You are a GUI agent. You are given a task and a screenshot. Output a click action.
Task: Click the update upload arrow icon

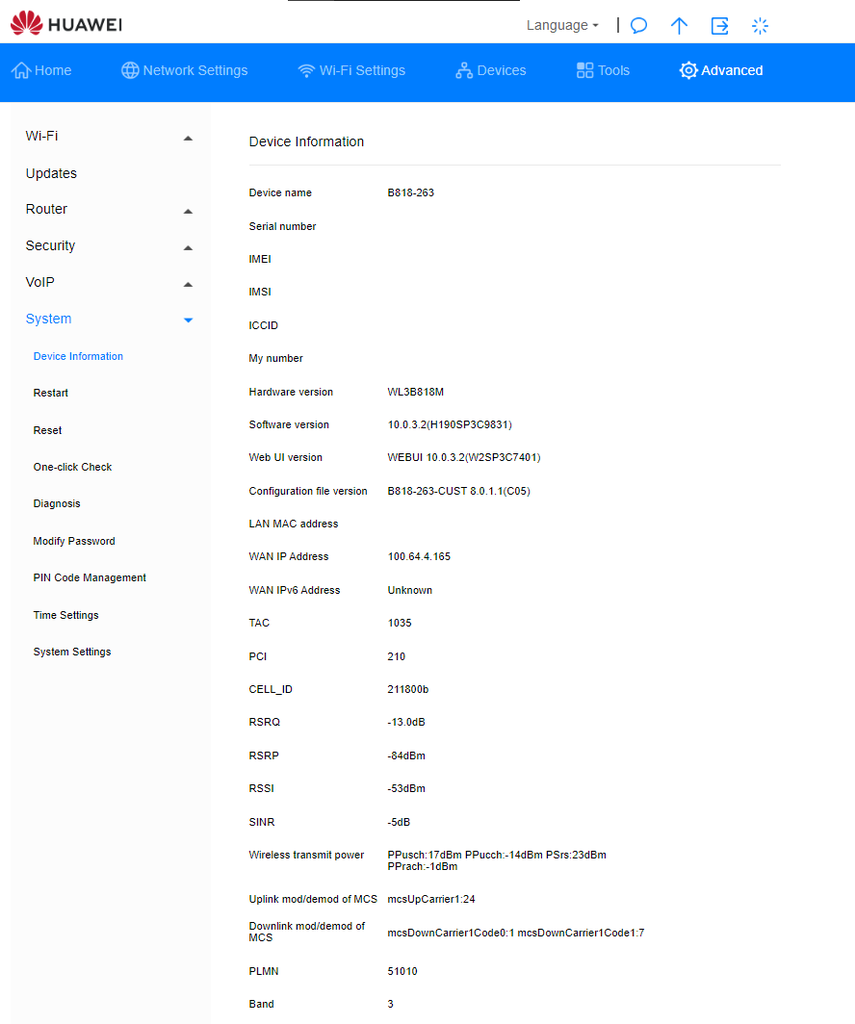click(679, 25)
